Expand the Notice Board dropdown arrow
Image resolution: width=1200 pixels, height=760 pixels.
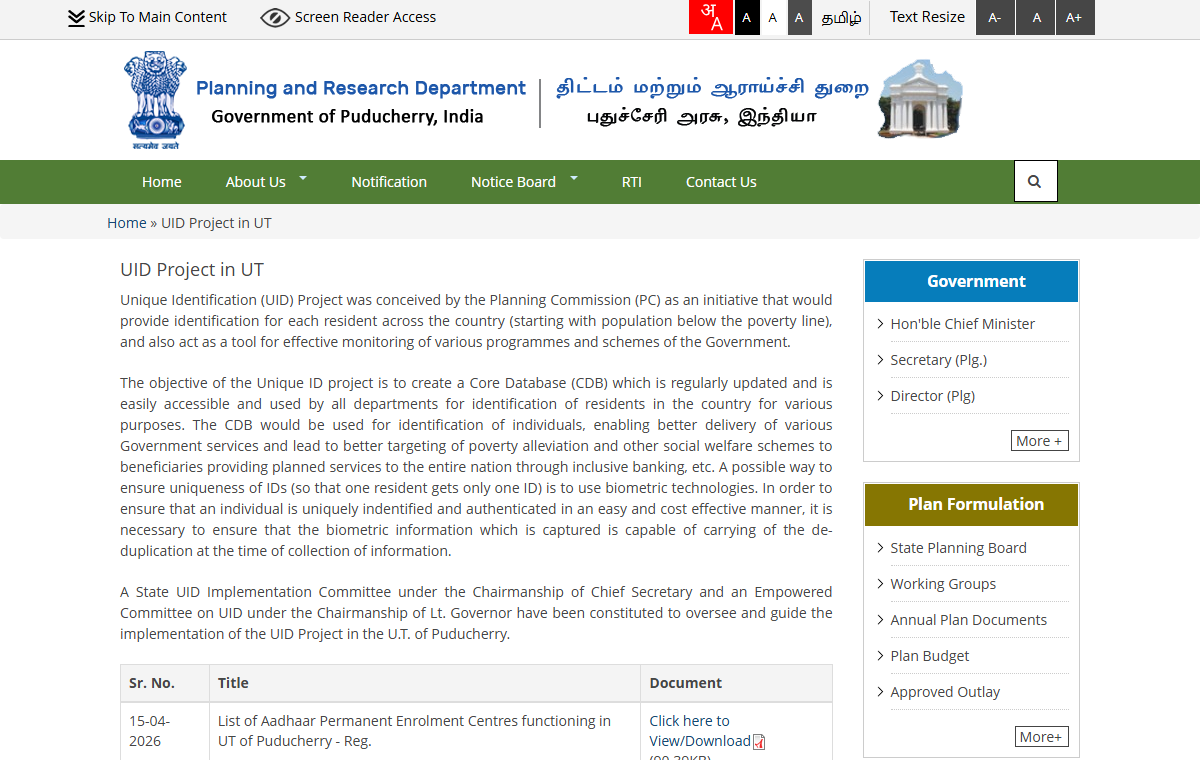[x=574, y=177]
